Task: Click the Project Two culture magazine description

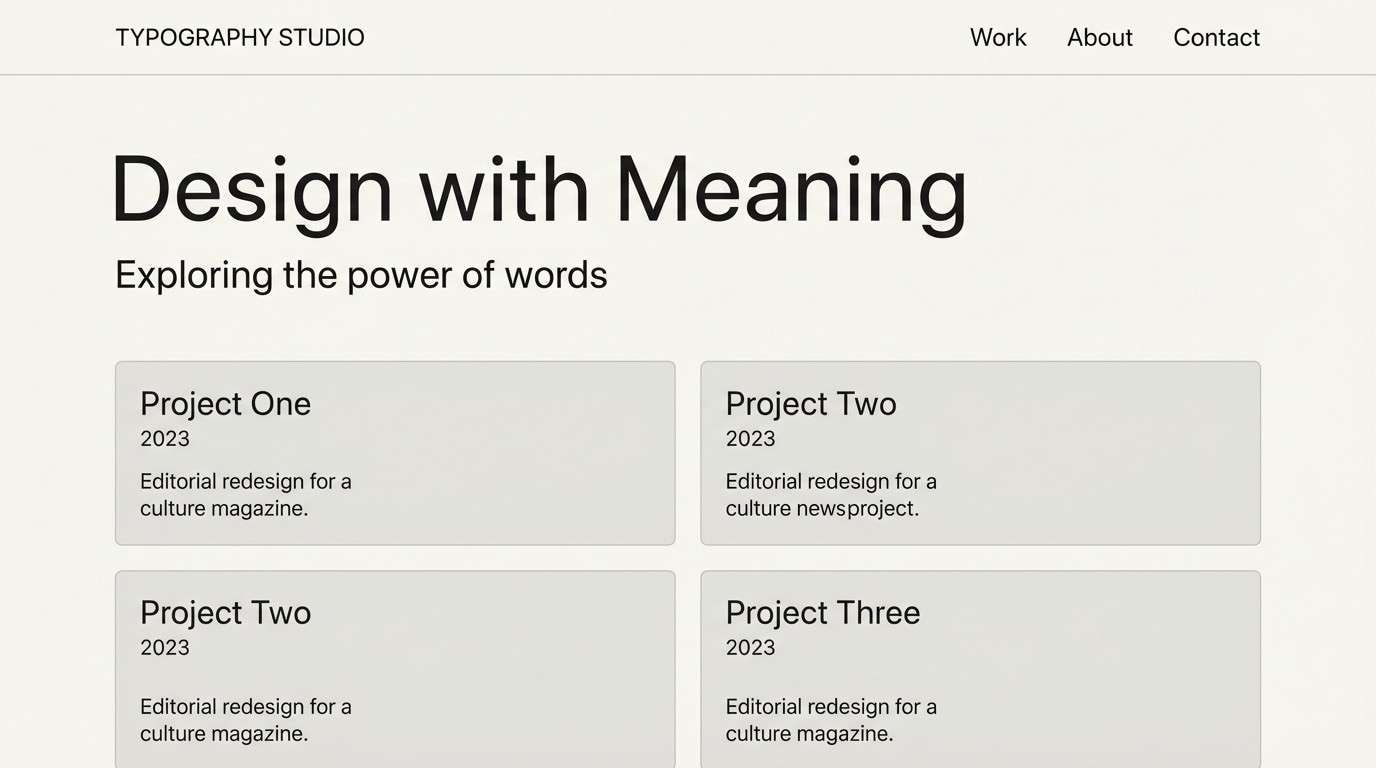Action: 245,720
